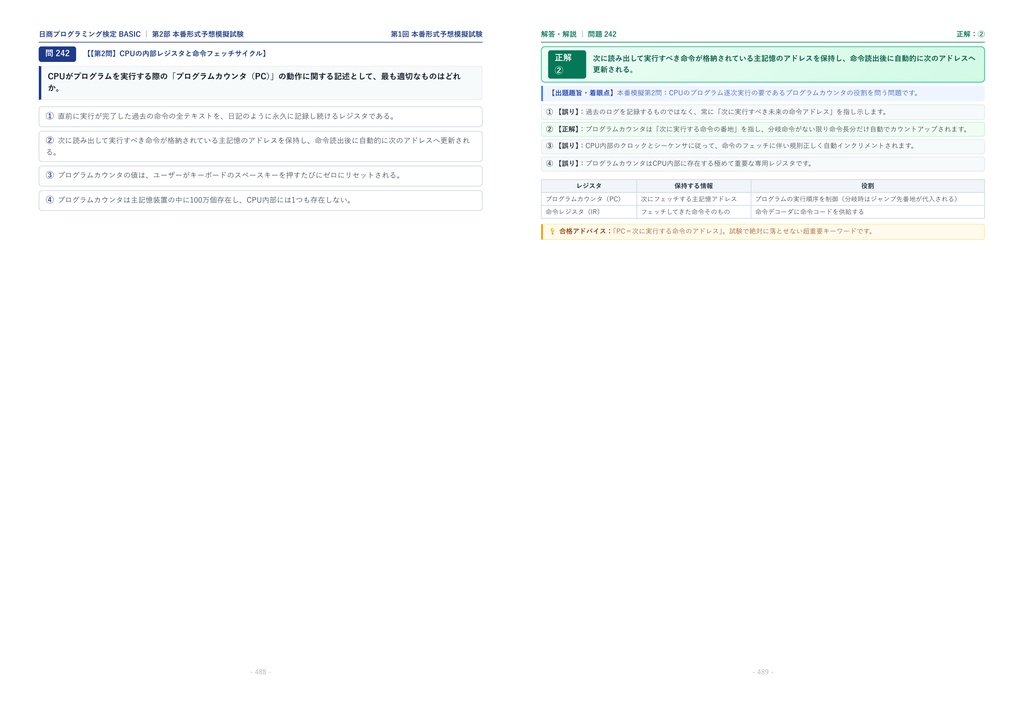The height and width of the screenshot is (724, 1024).
Task: Click explanation ②【正解】 about 次に実行する命令の番地
Action: (x=763, y=129)
